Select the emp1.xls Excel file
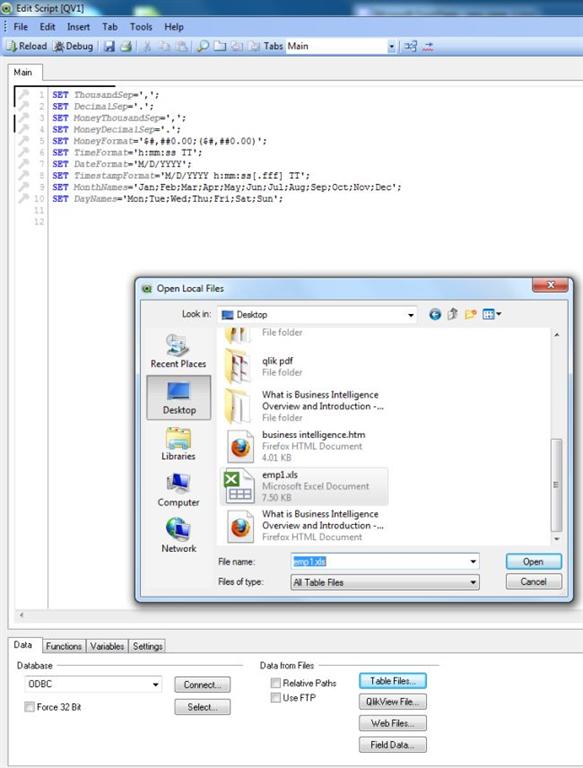 (x=304, y=486)
